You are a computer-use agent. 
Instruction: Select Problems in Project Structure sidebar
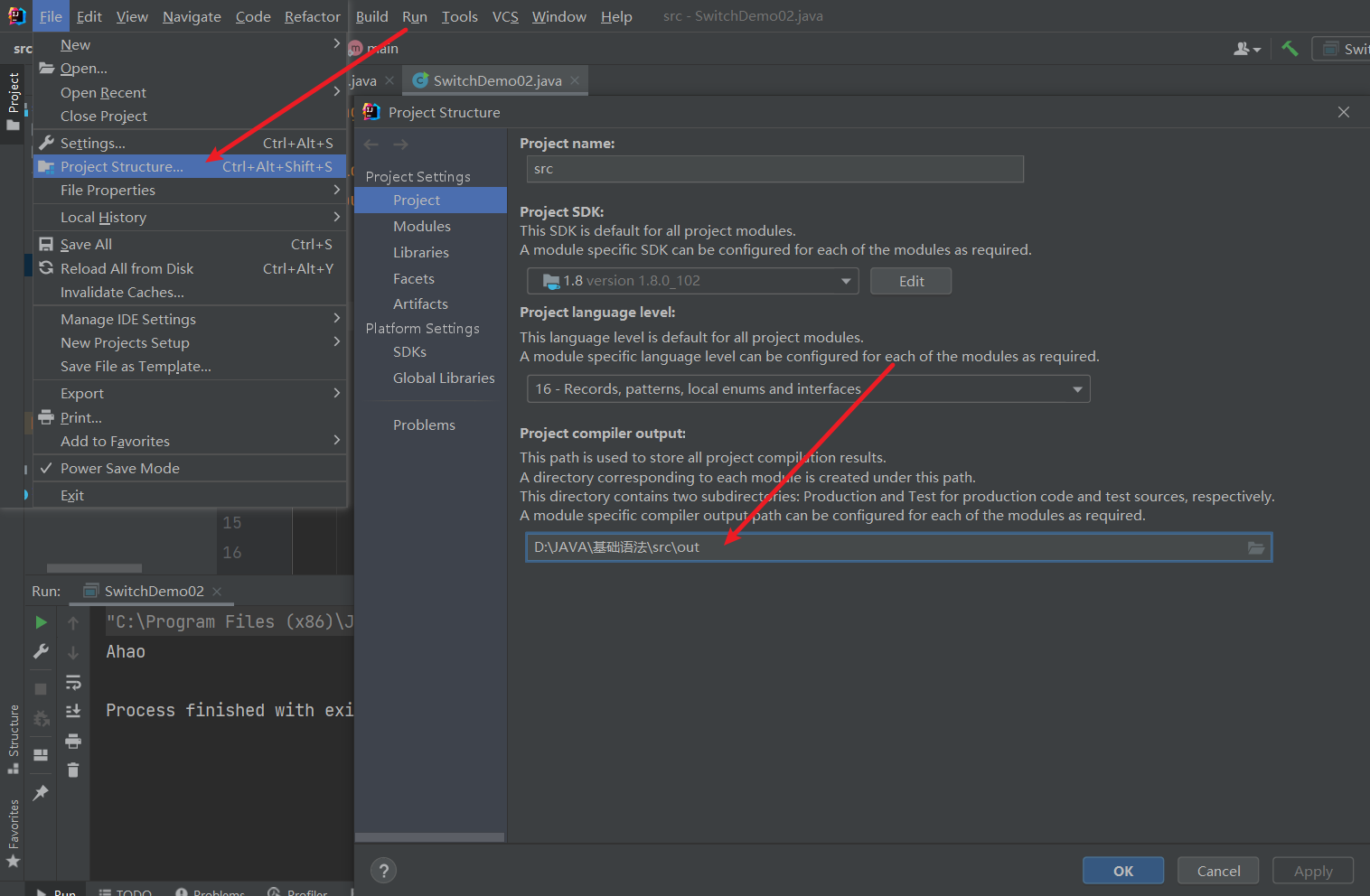pyautogui.click(x=430, y=425)
